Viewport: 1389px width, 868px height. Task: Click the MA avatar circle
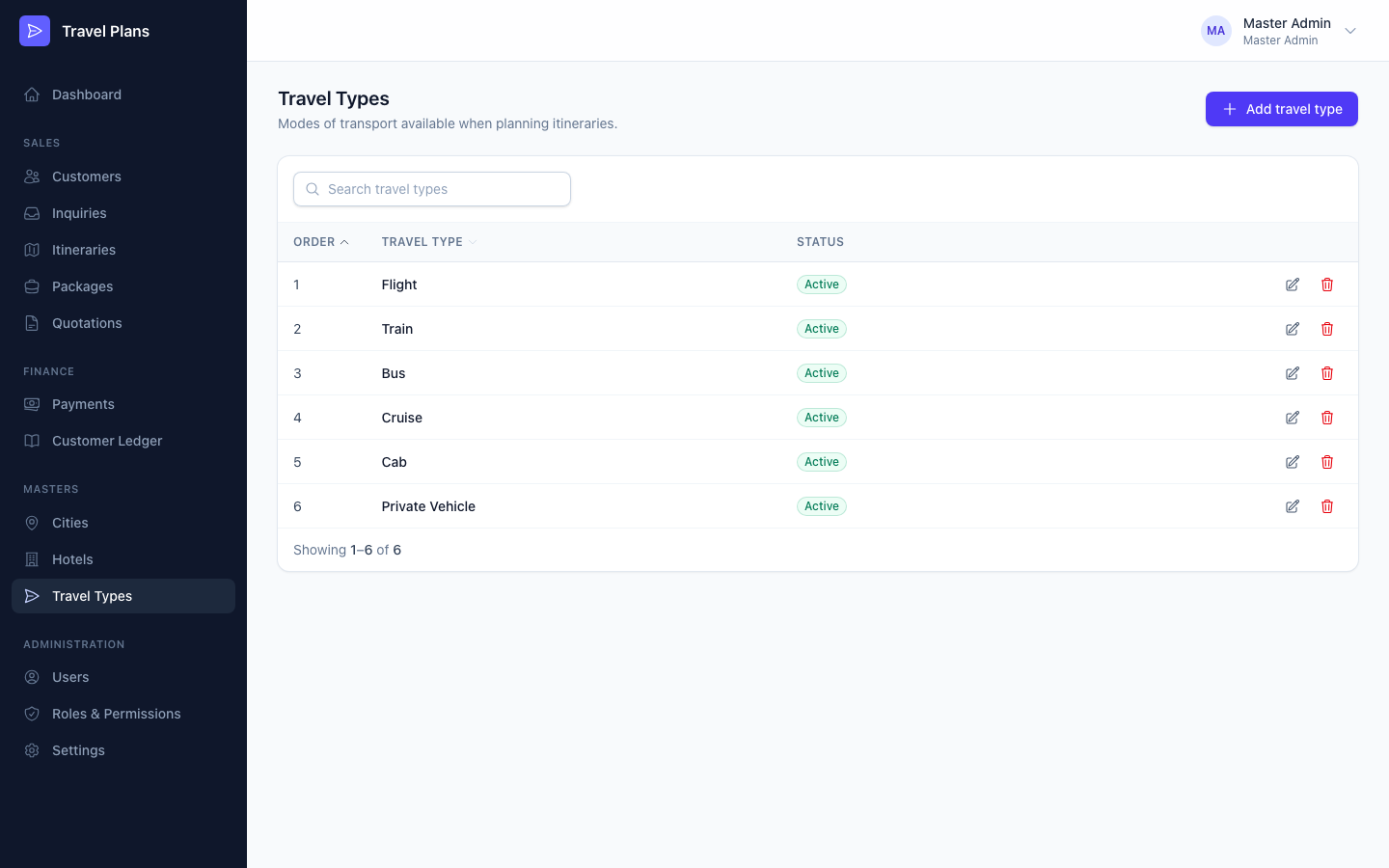(1216, 31)
